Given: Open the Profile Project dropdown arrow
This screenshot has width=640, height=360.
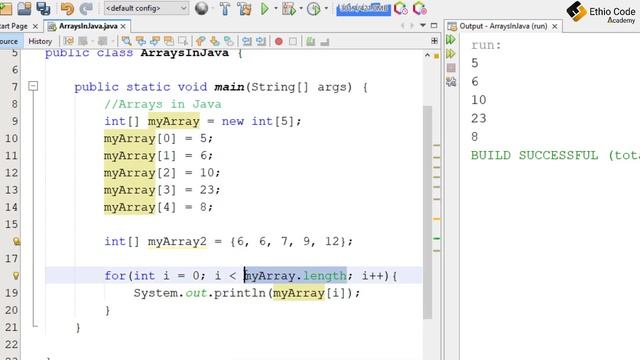Looking at the screenshot, I should coord(326,9).
